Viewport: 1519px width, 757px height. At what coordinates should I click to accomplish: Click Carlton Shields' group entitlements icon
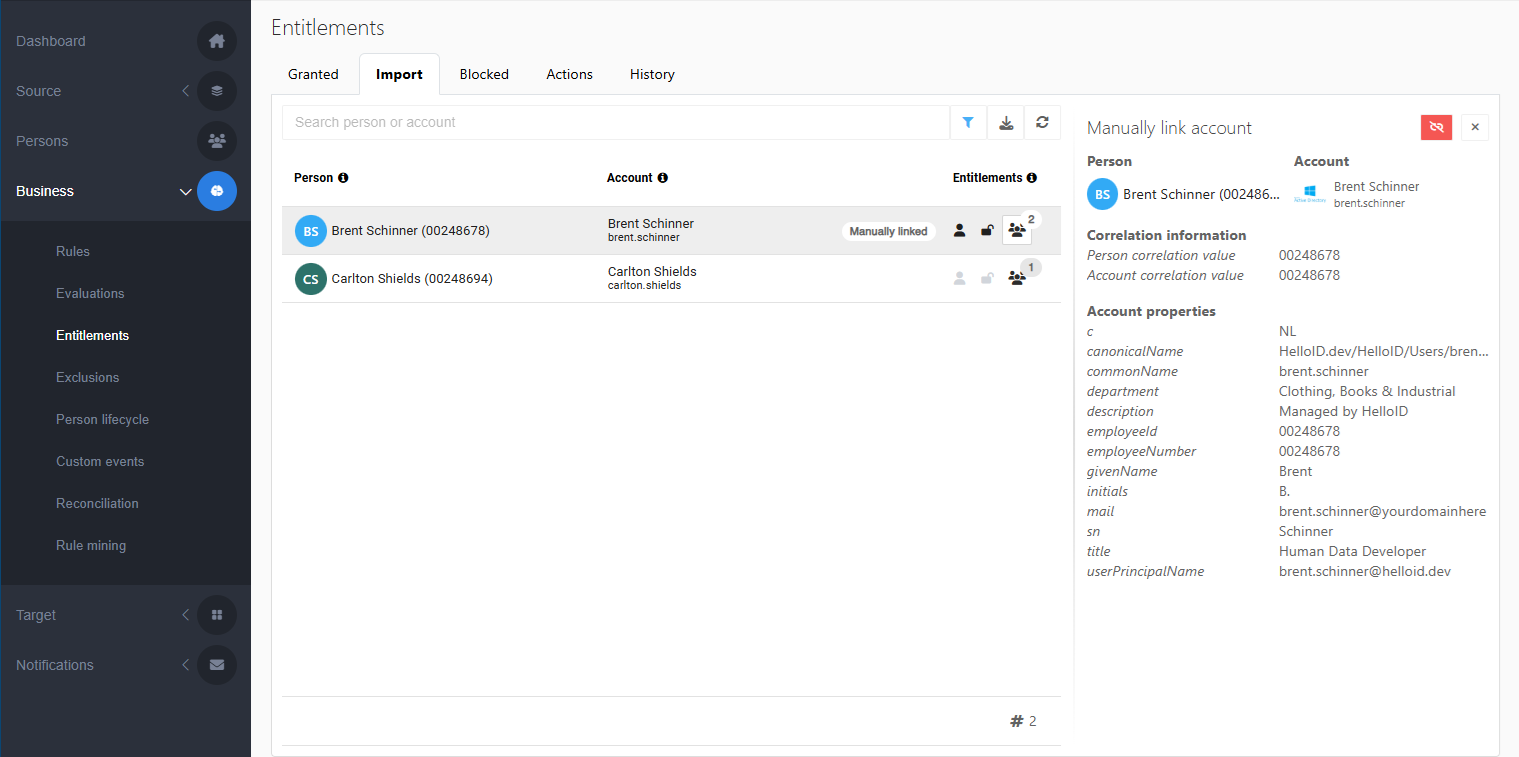click(1017, 279)
